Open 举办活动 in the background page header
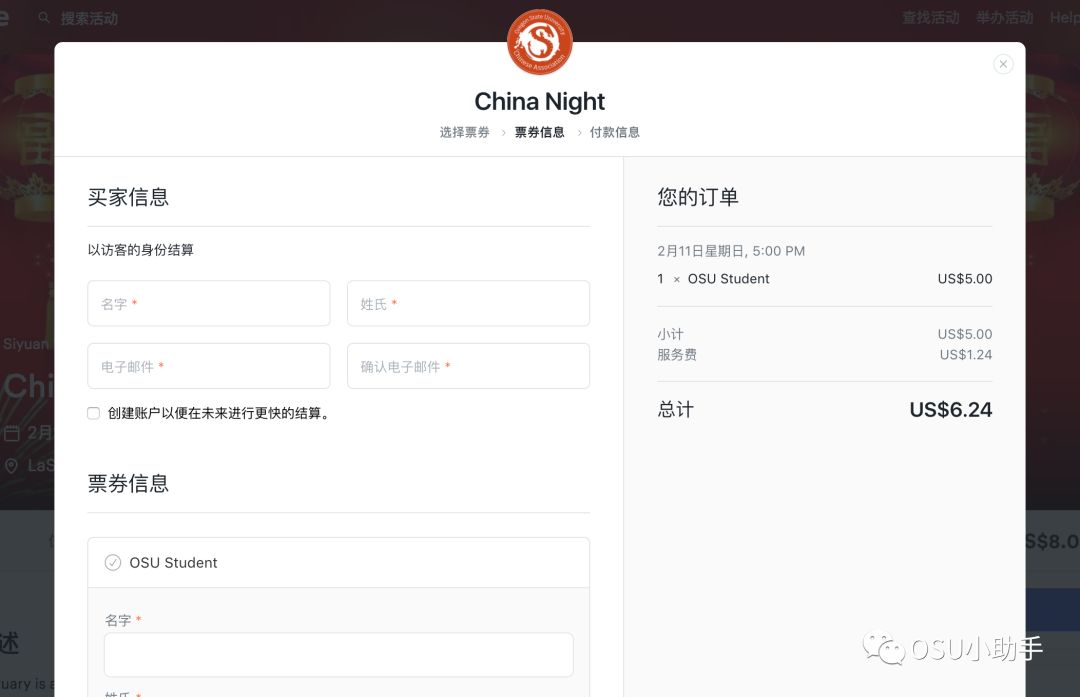Image resolution: width=1080 pixels, height=697 pixels. [1005, 18]
